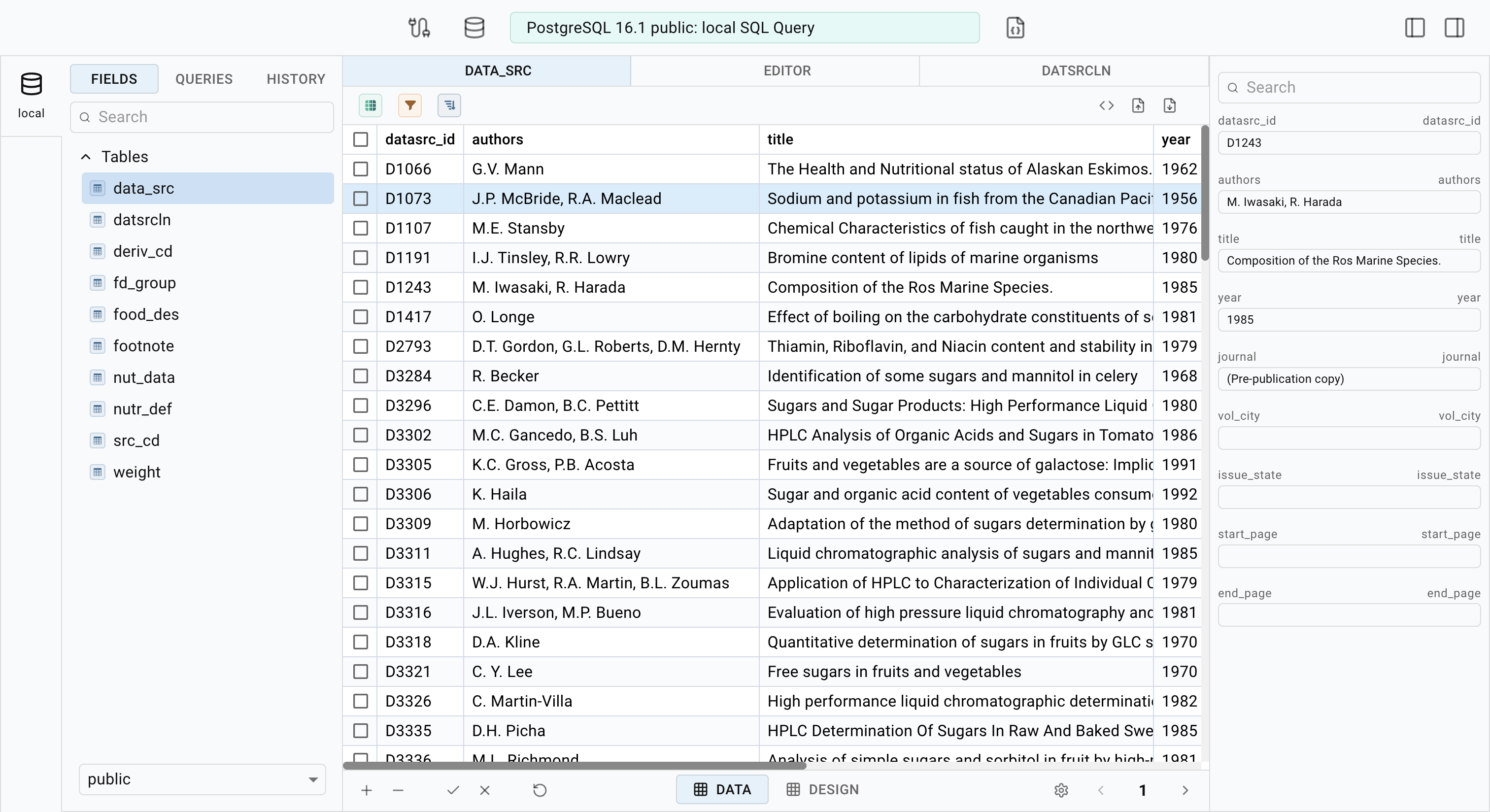
Task: Check the row checkbox for D1066
Action: point(360,169)
